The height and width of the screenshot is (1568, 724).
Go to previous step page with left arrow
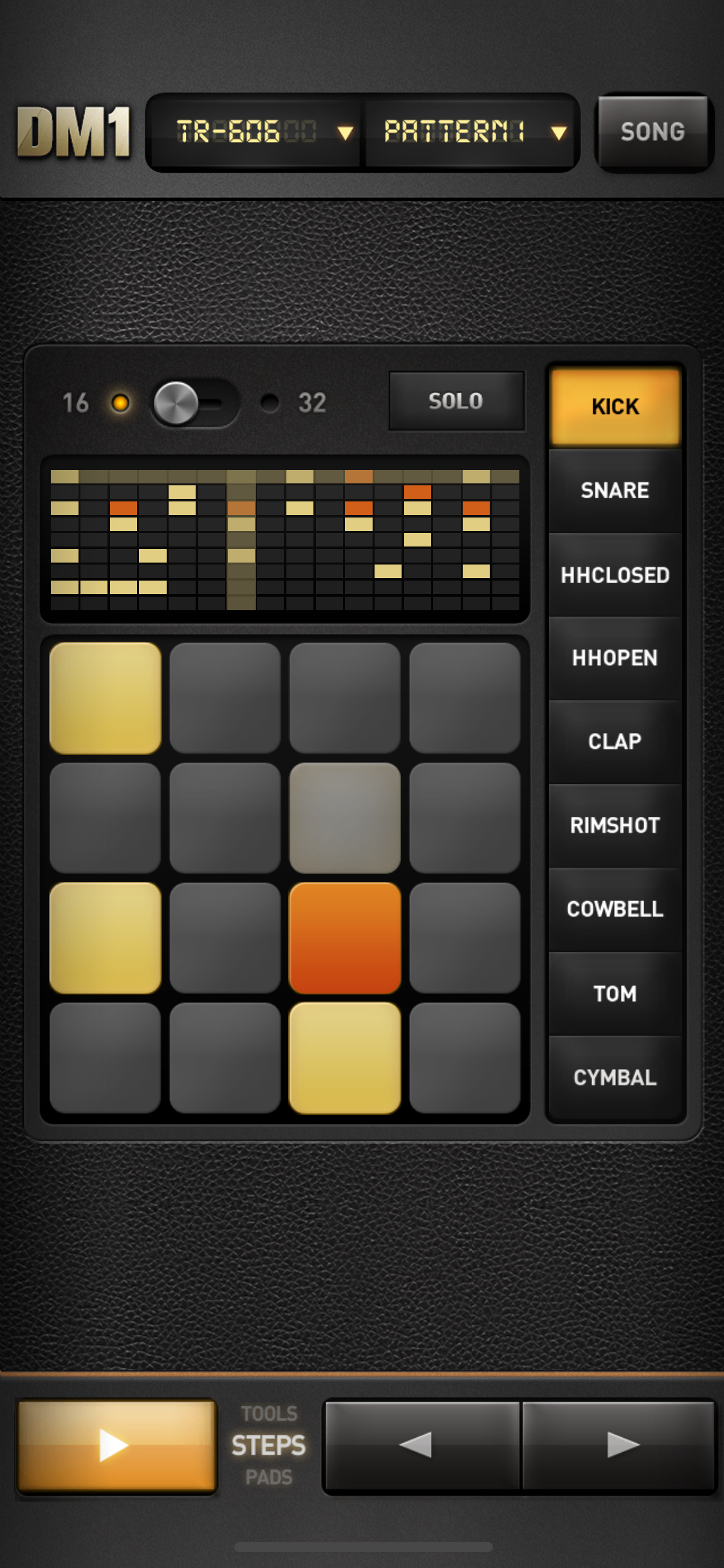[x=422, y=1445]
